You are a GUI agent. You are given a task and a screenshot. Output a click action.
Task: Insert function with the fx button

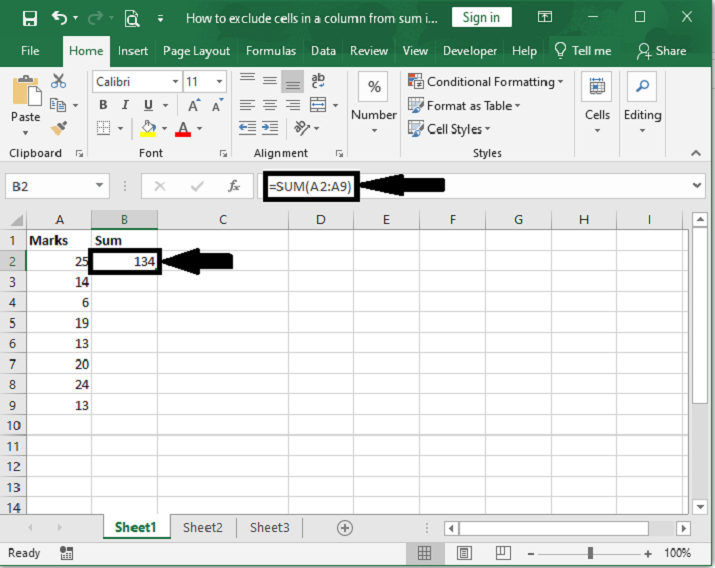click(x=233, y=186)
